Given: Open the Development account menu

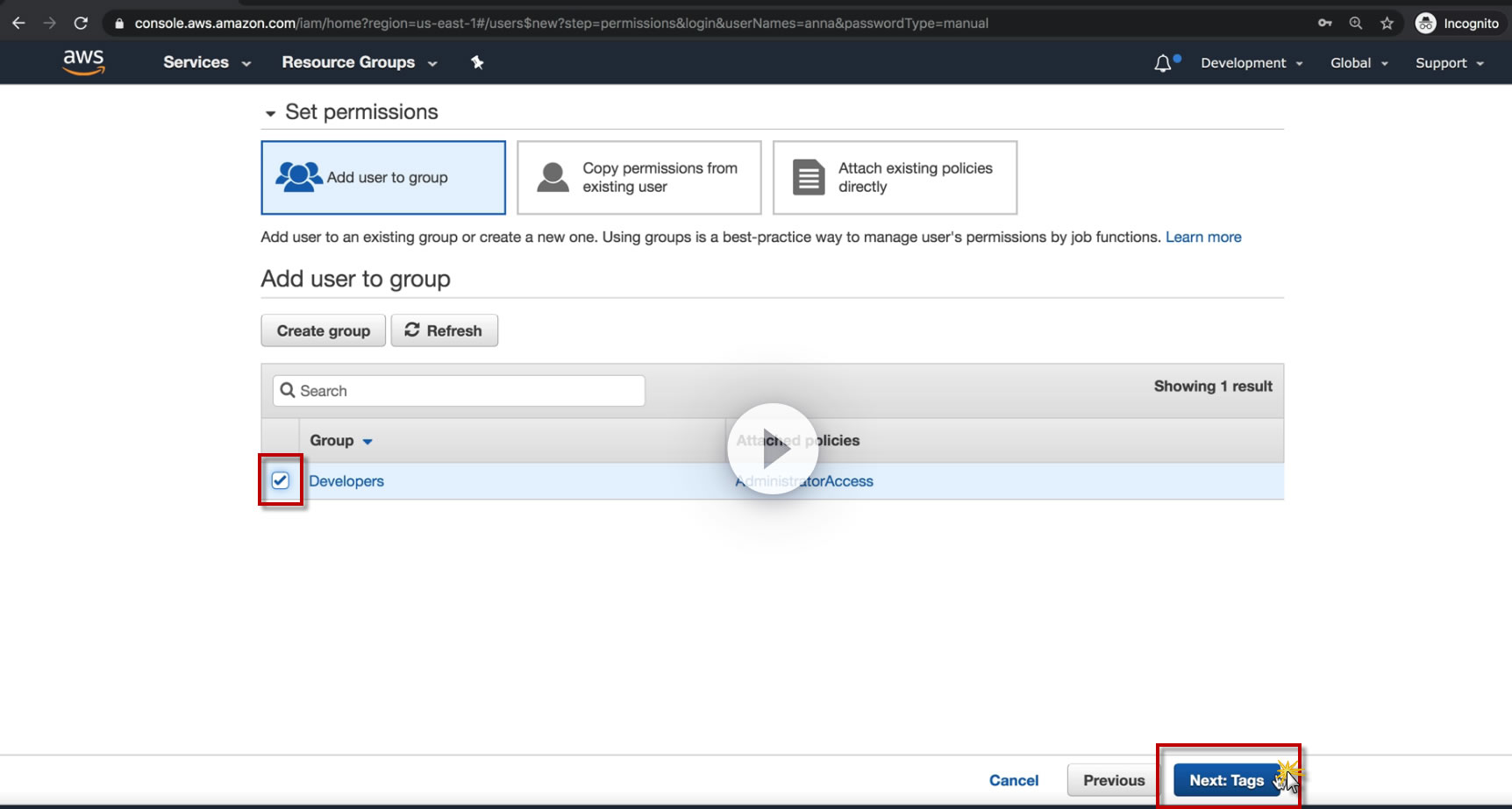Looking at the screenshot, I should pyautogui.click(x=1252, y=63).
